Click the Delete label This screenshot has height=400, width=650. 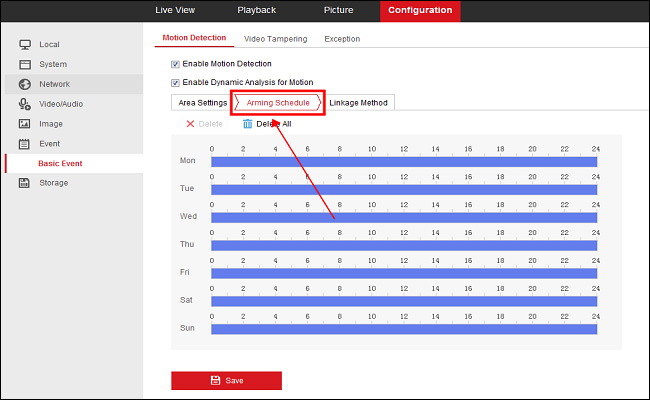(211, 124)
